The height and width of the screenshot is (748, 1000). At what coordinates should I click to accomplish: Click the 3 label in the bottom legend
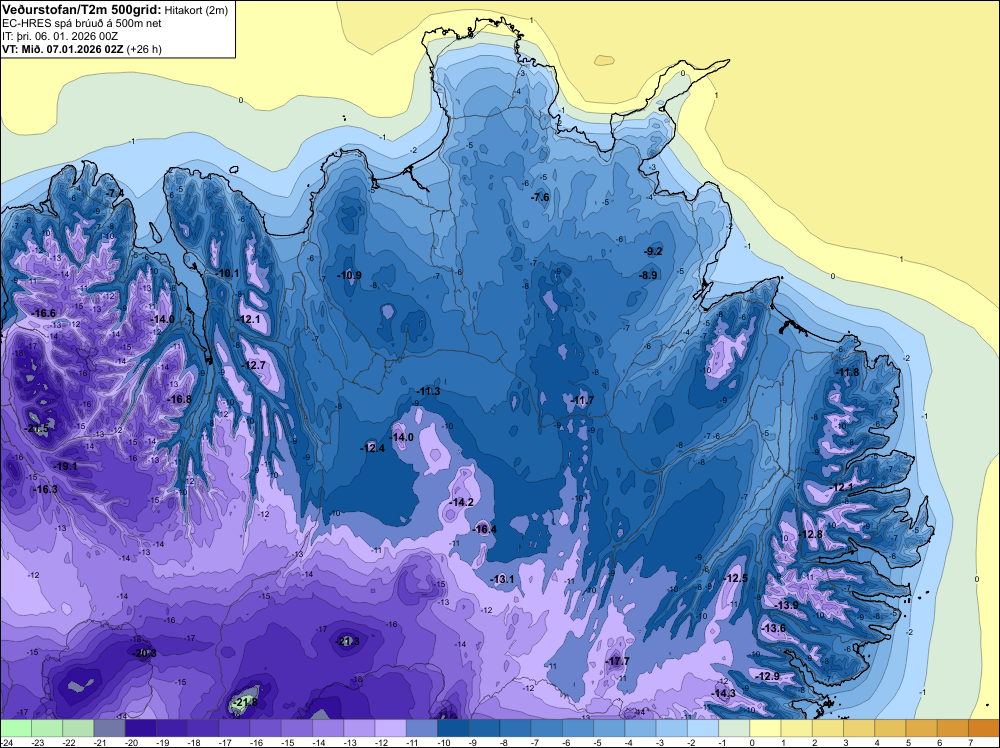[x=846, y=742]
